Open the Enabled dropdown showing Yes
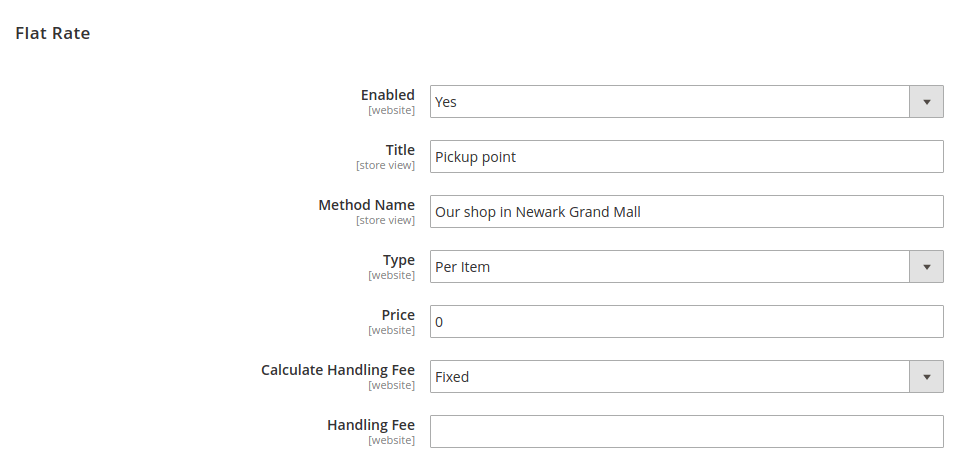This screenshot has height=460, width=960. click(x=670, y=102)
